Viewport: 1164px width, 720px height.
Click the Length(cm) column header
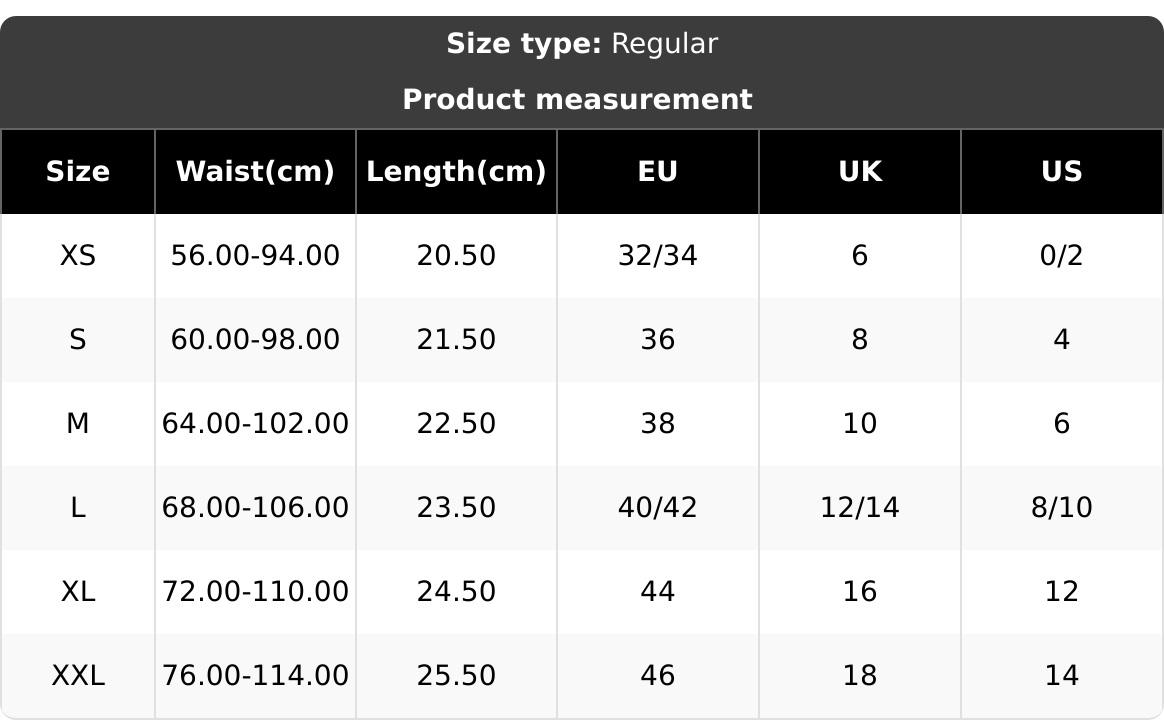456,172
